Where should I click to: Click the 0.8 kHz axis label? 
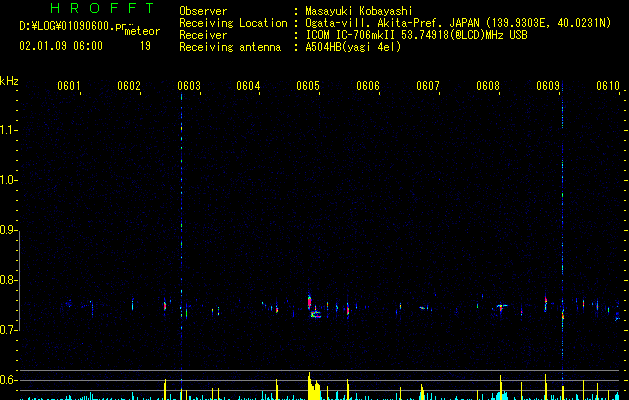tap(8, 280)
